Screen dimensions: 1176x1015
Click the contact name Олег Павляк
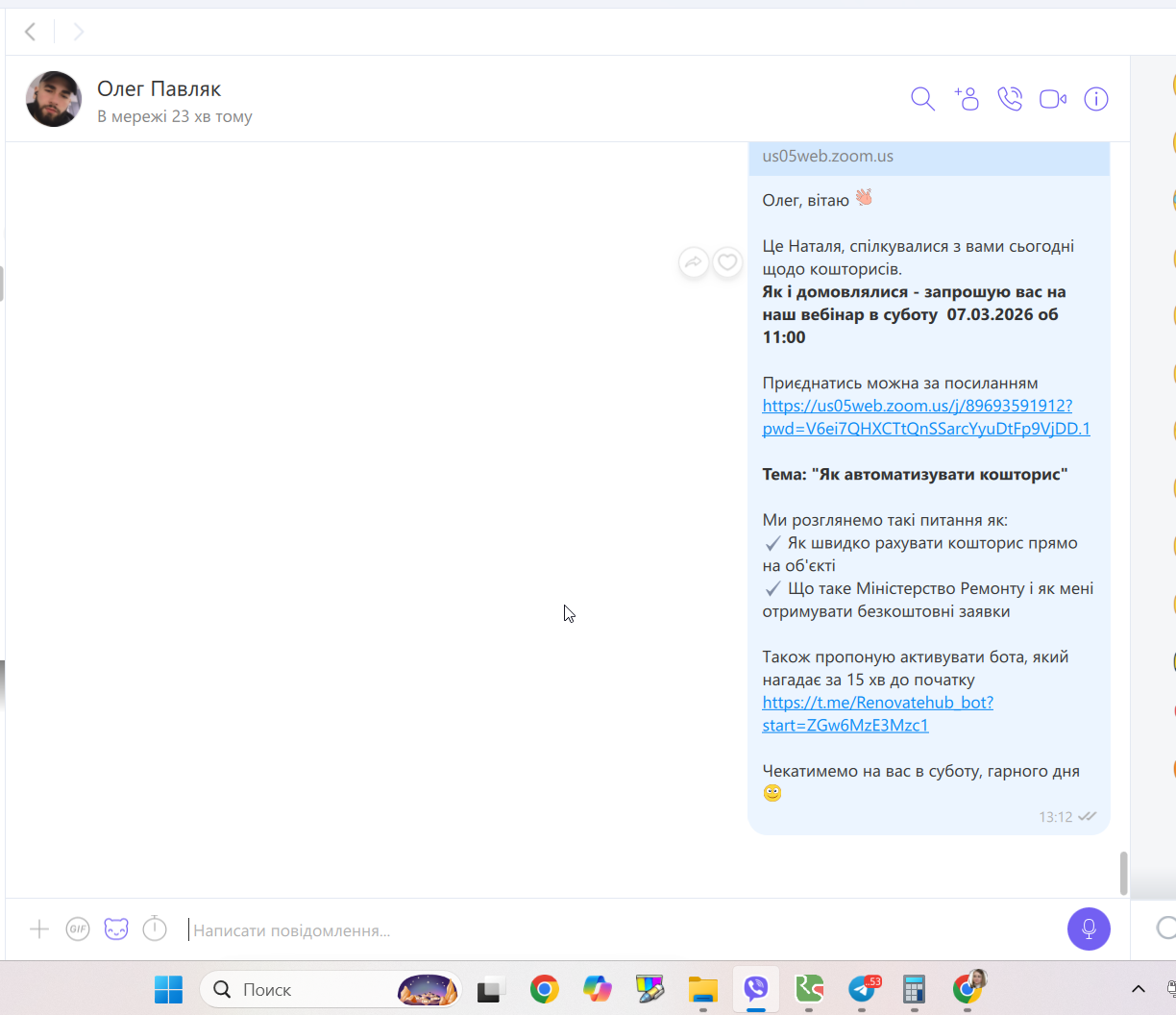pyautogui.click(x=159, y=89)
